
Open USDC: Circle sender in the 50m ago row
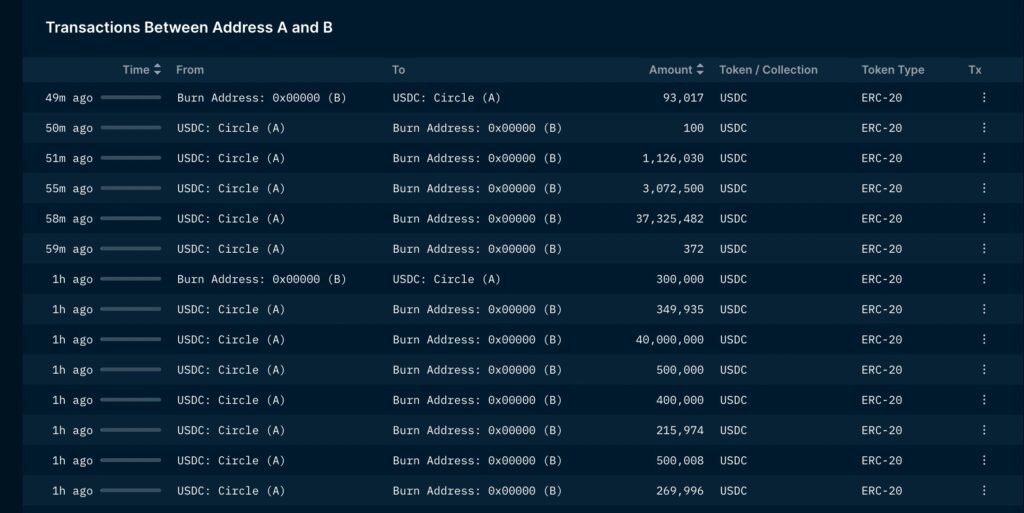pos(231,128)
